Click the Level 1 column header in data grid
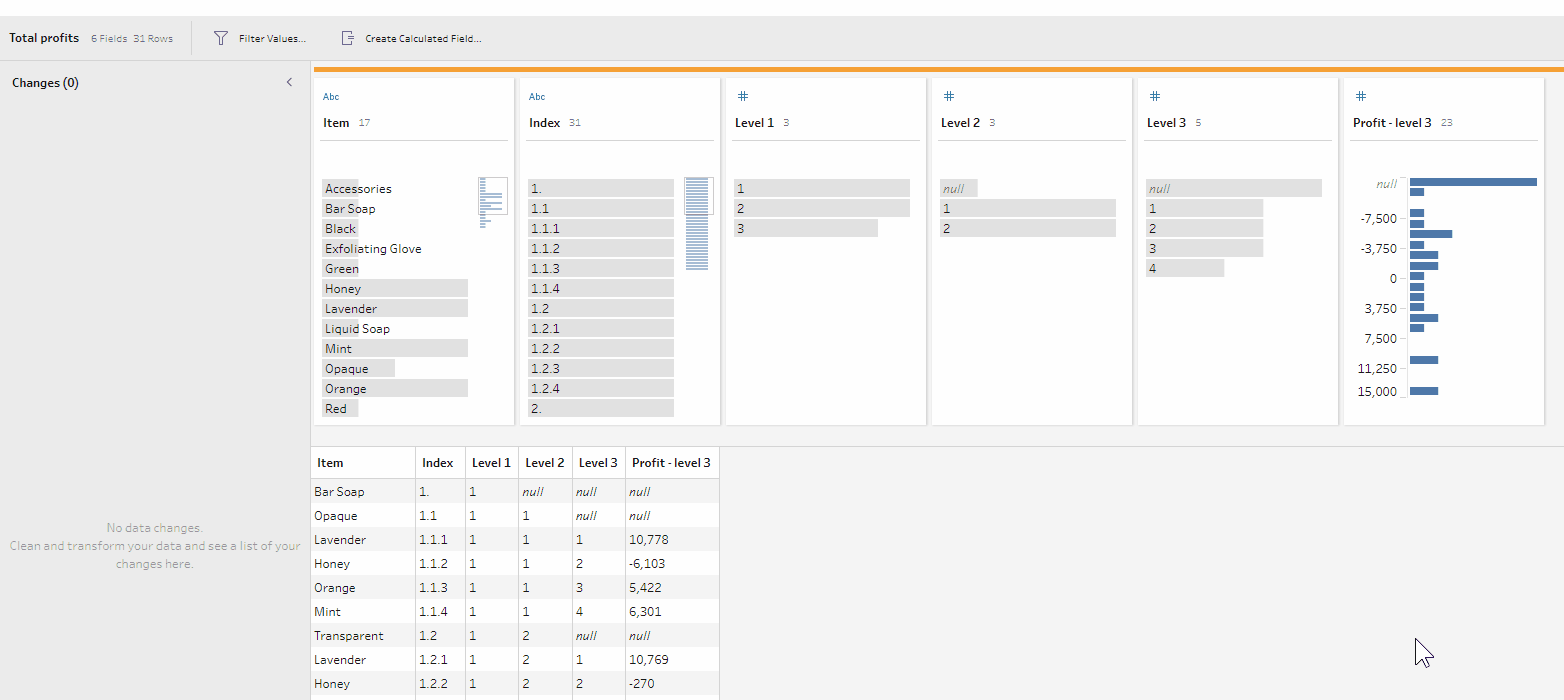The width and height of the screenshot is (1564, 700). click(x=492, y=463)
